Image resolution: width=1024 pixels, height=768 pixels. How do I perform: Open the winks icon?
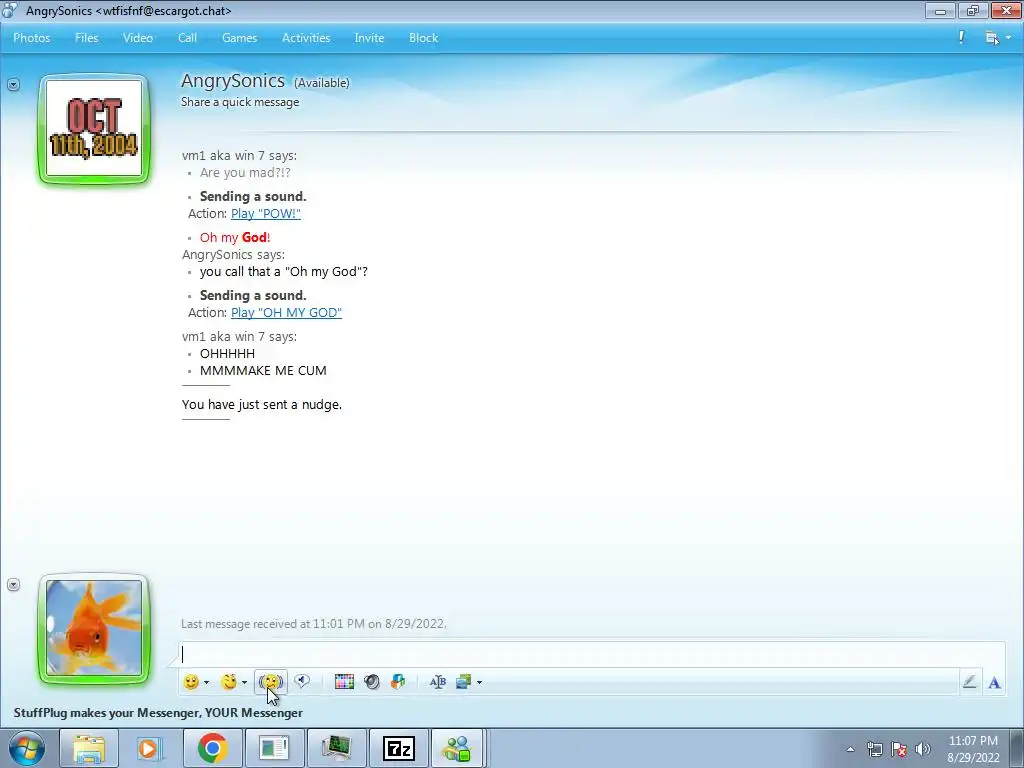pyautogui.click(x=229, y=682)
